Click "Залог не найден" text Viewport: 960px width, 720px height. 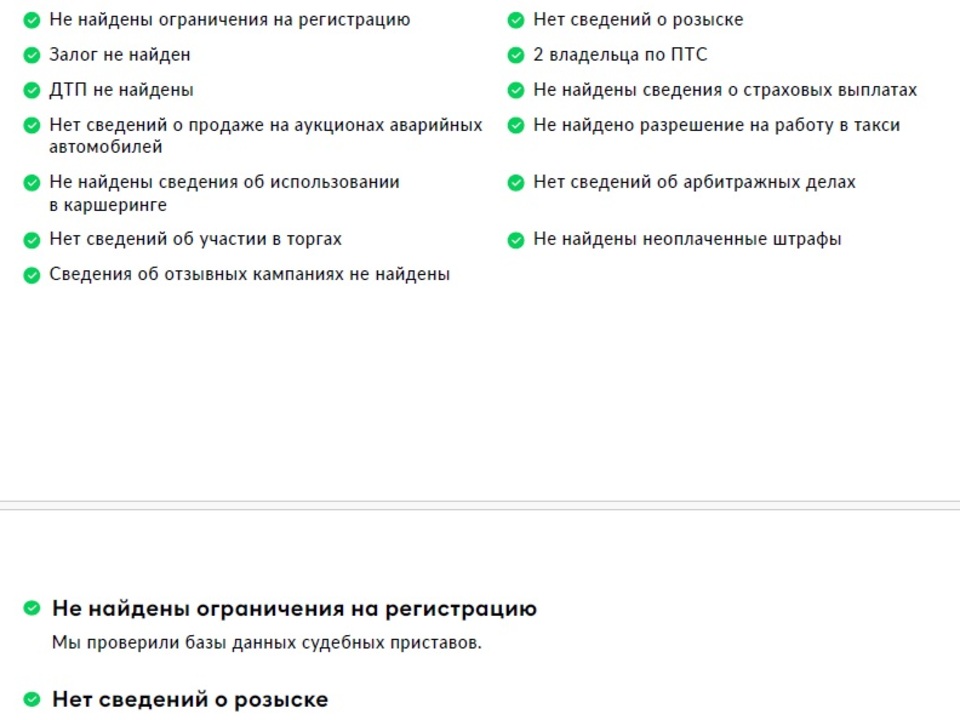(x=119, y=55)
